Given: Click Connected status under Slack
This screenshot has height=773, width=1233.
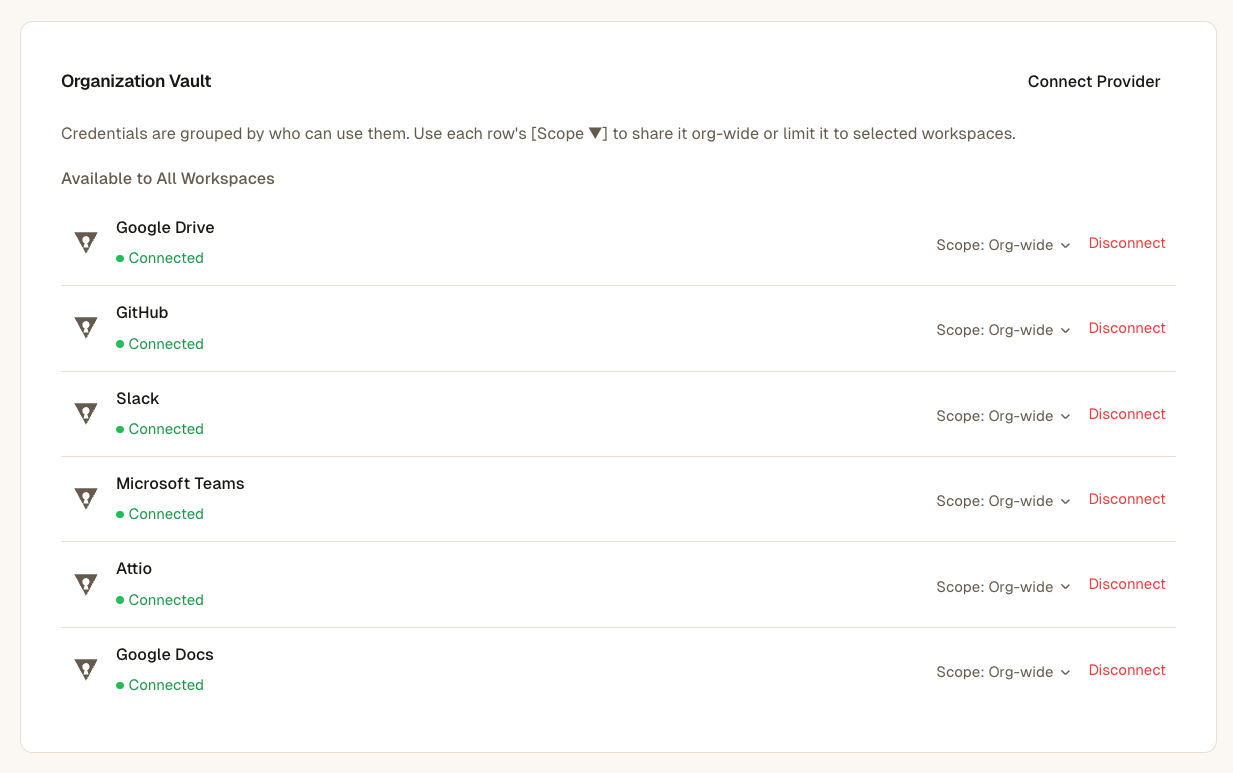Looking at the screenshot, I should pos(160,429).
